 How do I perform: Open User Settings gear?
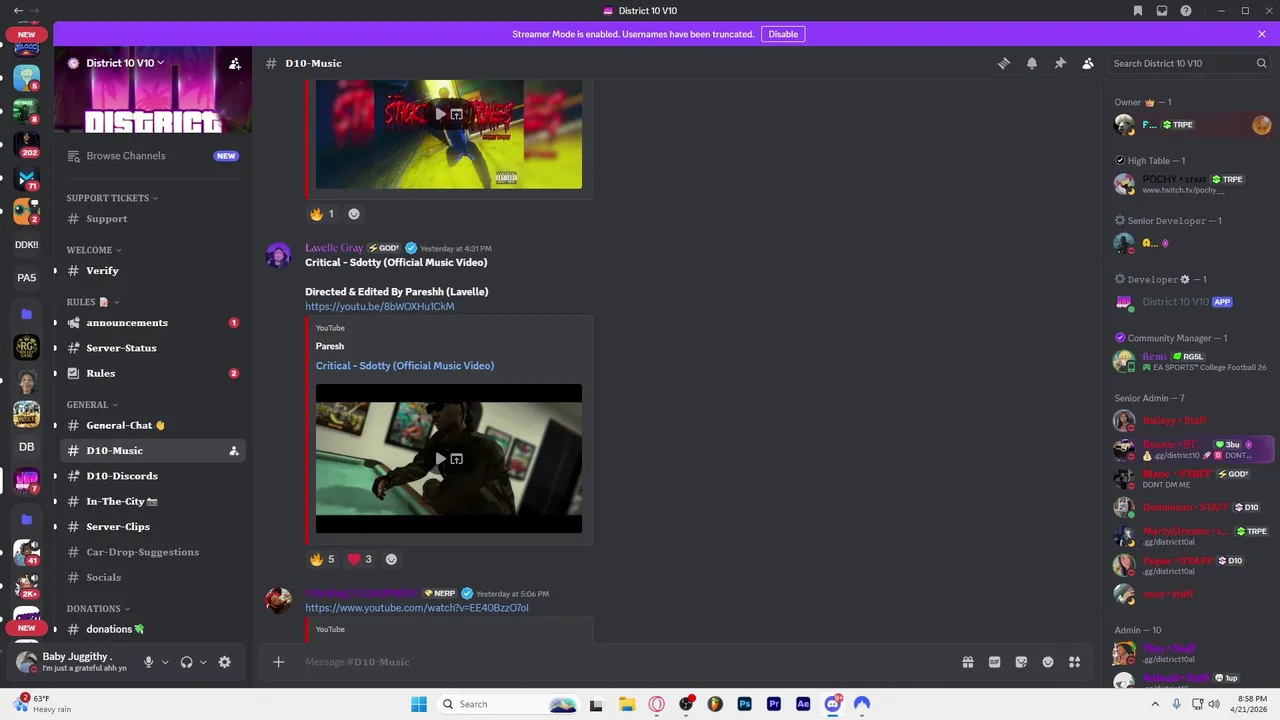click(224, 662)
